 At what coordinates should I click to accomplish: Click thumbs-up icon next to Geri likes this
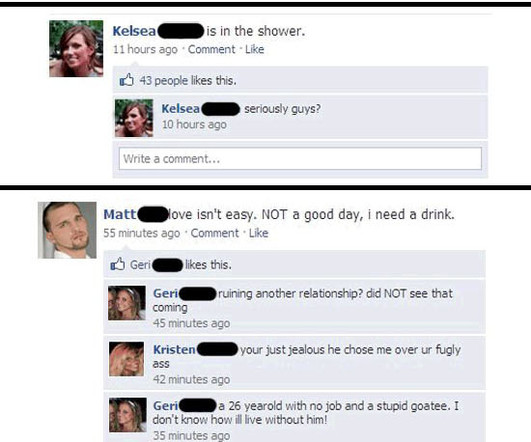[118, 264]
